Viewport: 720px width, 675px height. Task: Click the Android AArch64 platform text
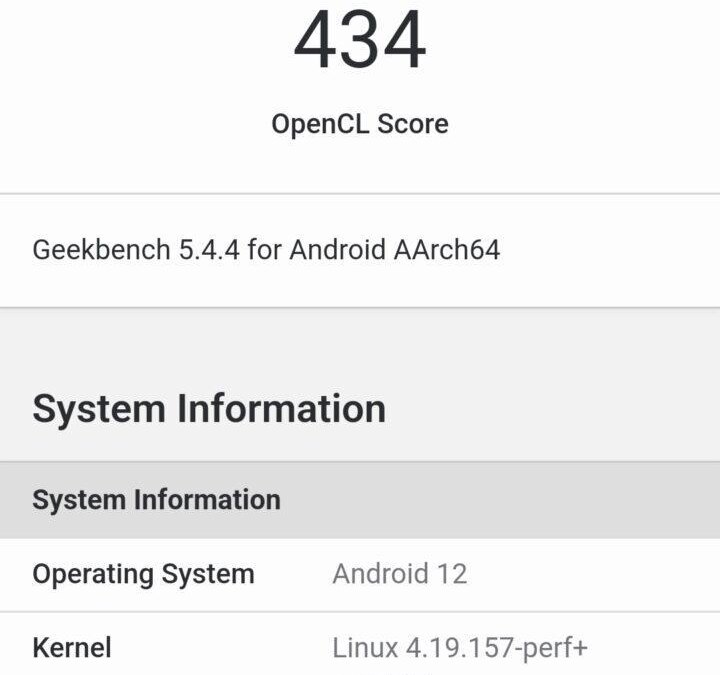coord(394,249)
